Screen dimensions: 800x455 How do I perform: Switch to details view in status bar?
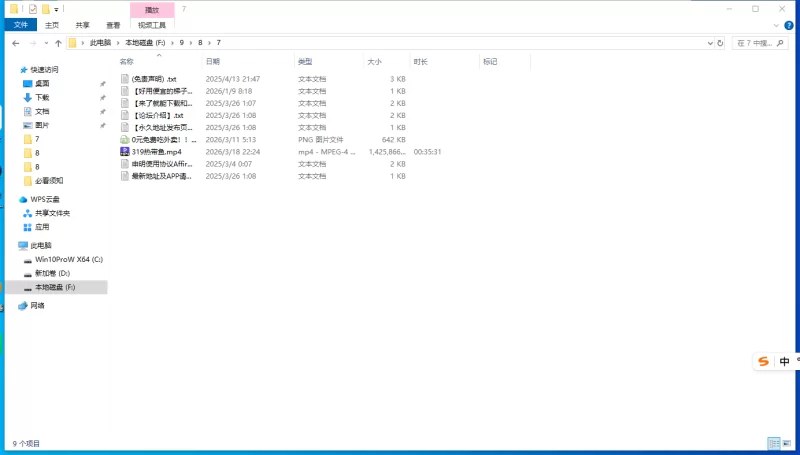tap(774, 443)
